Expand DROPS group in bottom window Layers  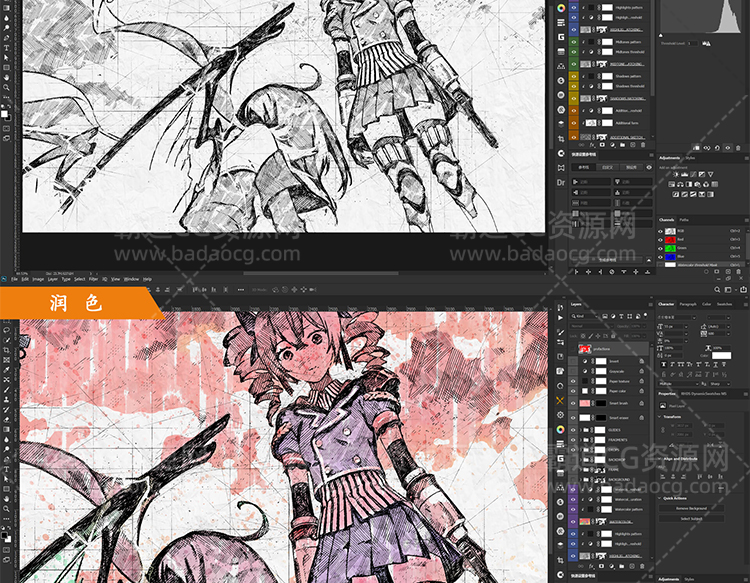coord(581,450)
